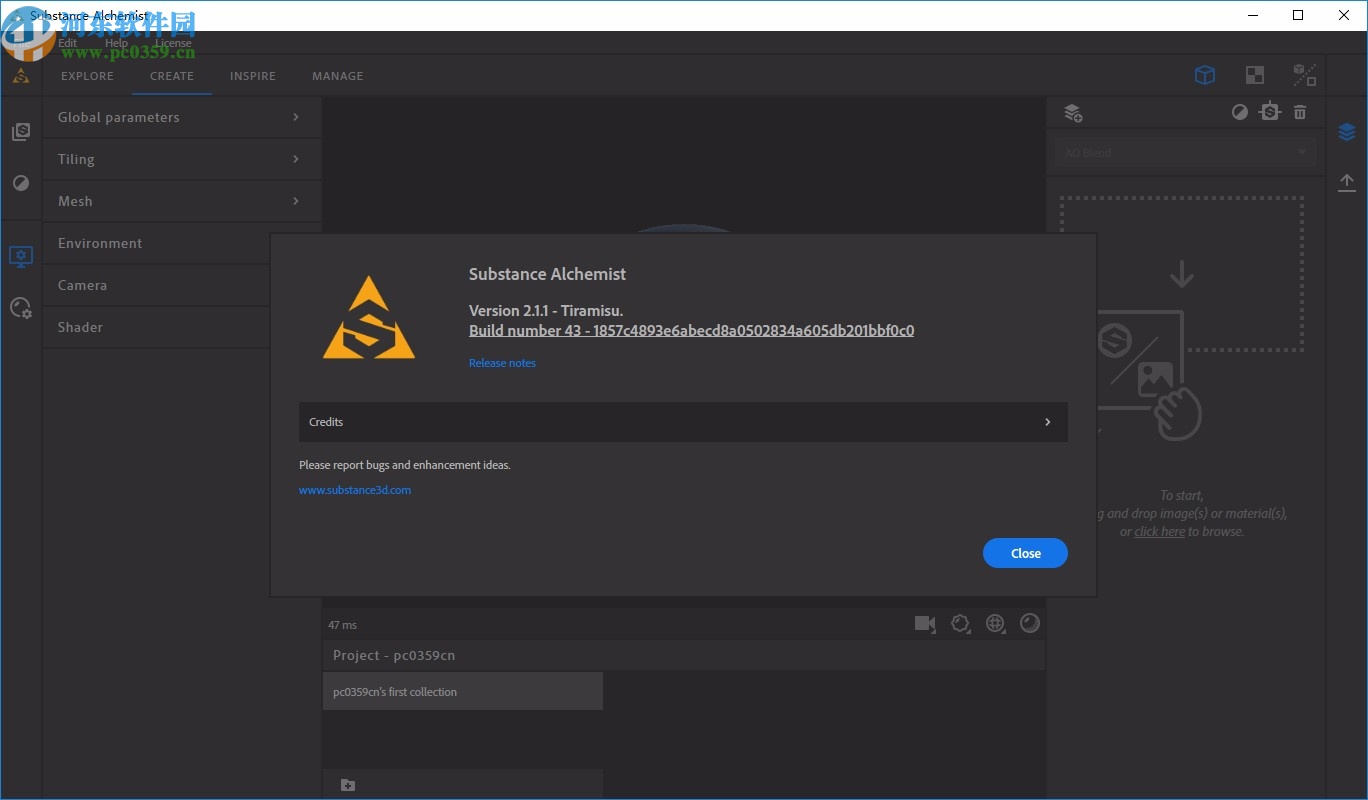Open the half-circle filter sidebar icon

click(x=21, y=184)
